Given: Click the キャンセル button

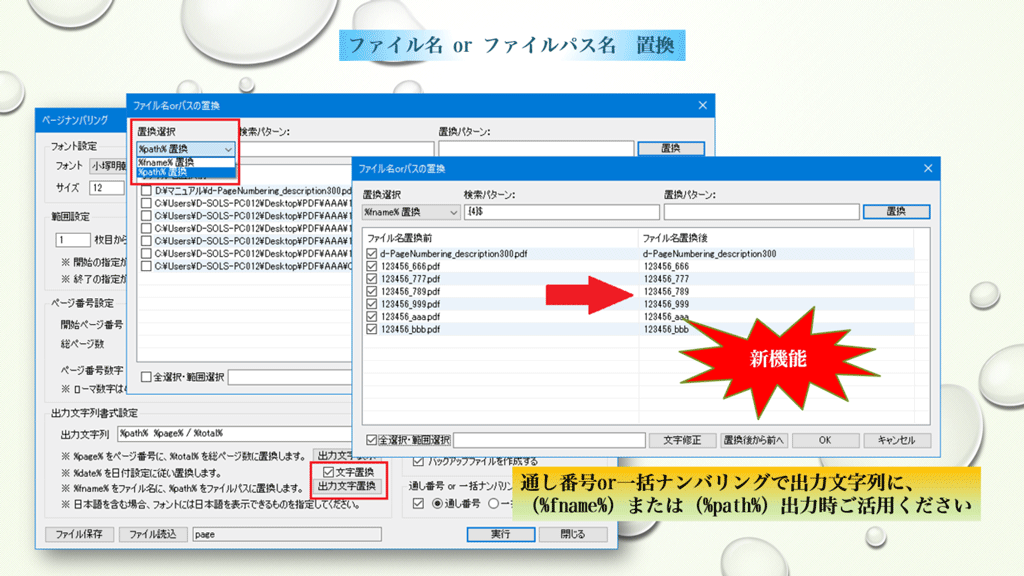Looking at the screenshot, I should tap(897, 440).
